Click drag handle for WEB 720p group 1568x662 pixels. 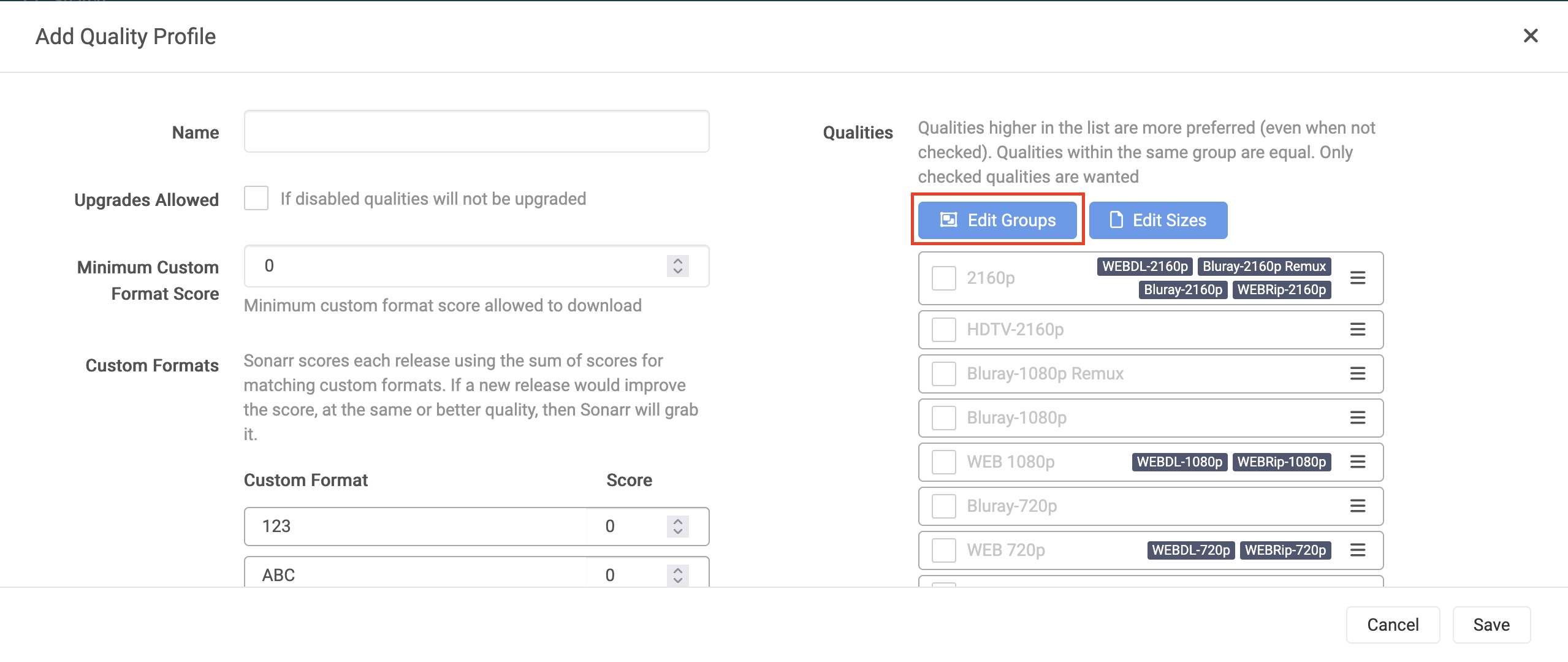tap(1357, 550)
